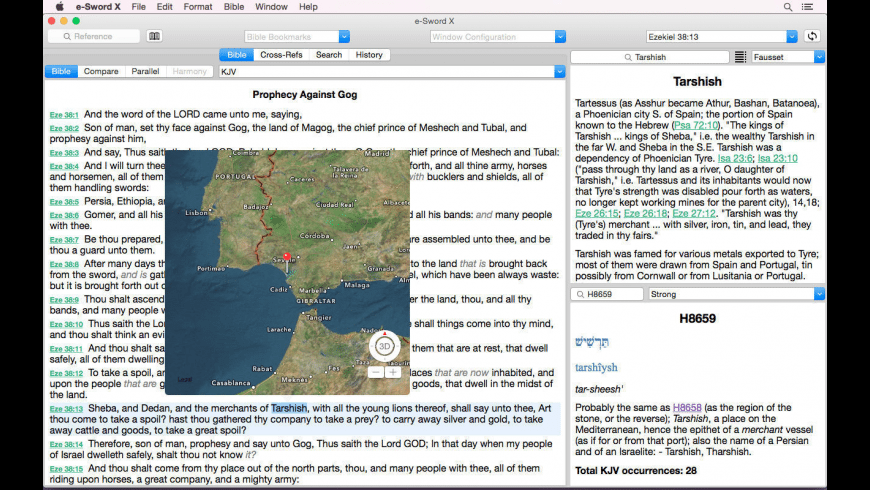The width and height of the screenshot is (870, 490).
Task: Switch to the Compare view mode
Action: pyautogui.click(x=100, y=72)
